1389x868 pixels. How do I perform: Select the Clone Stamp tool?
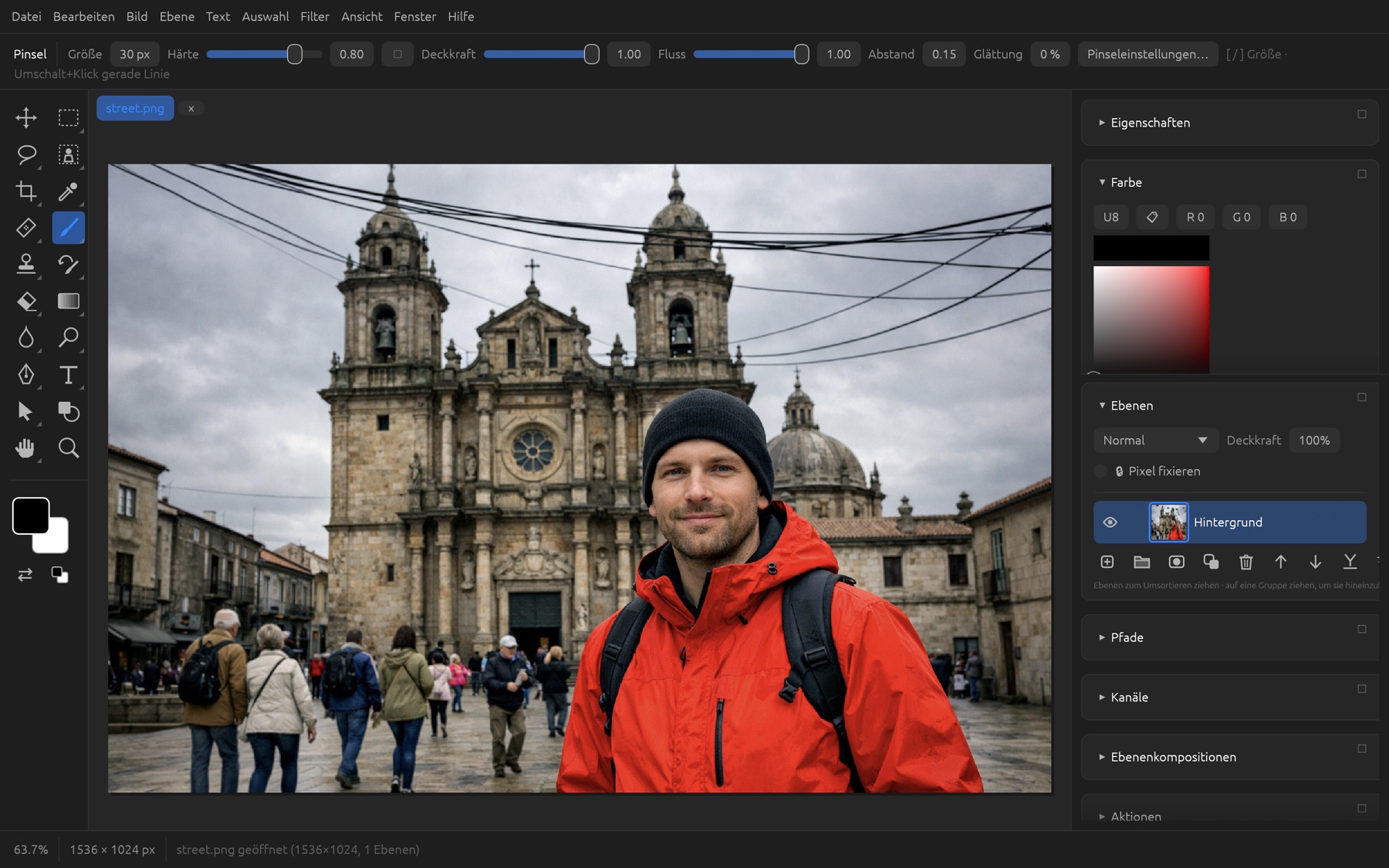(x=26, y=265)
